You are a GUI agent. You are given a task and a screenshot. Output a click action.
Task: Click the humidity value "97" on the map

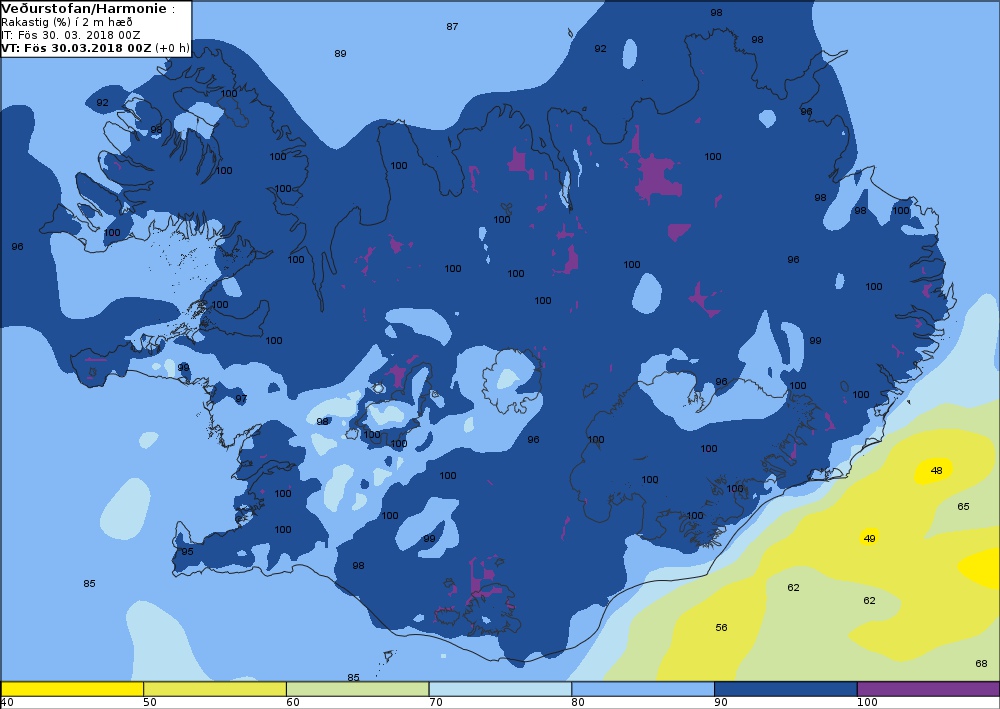point(240,398)
